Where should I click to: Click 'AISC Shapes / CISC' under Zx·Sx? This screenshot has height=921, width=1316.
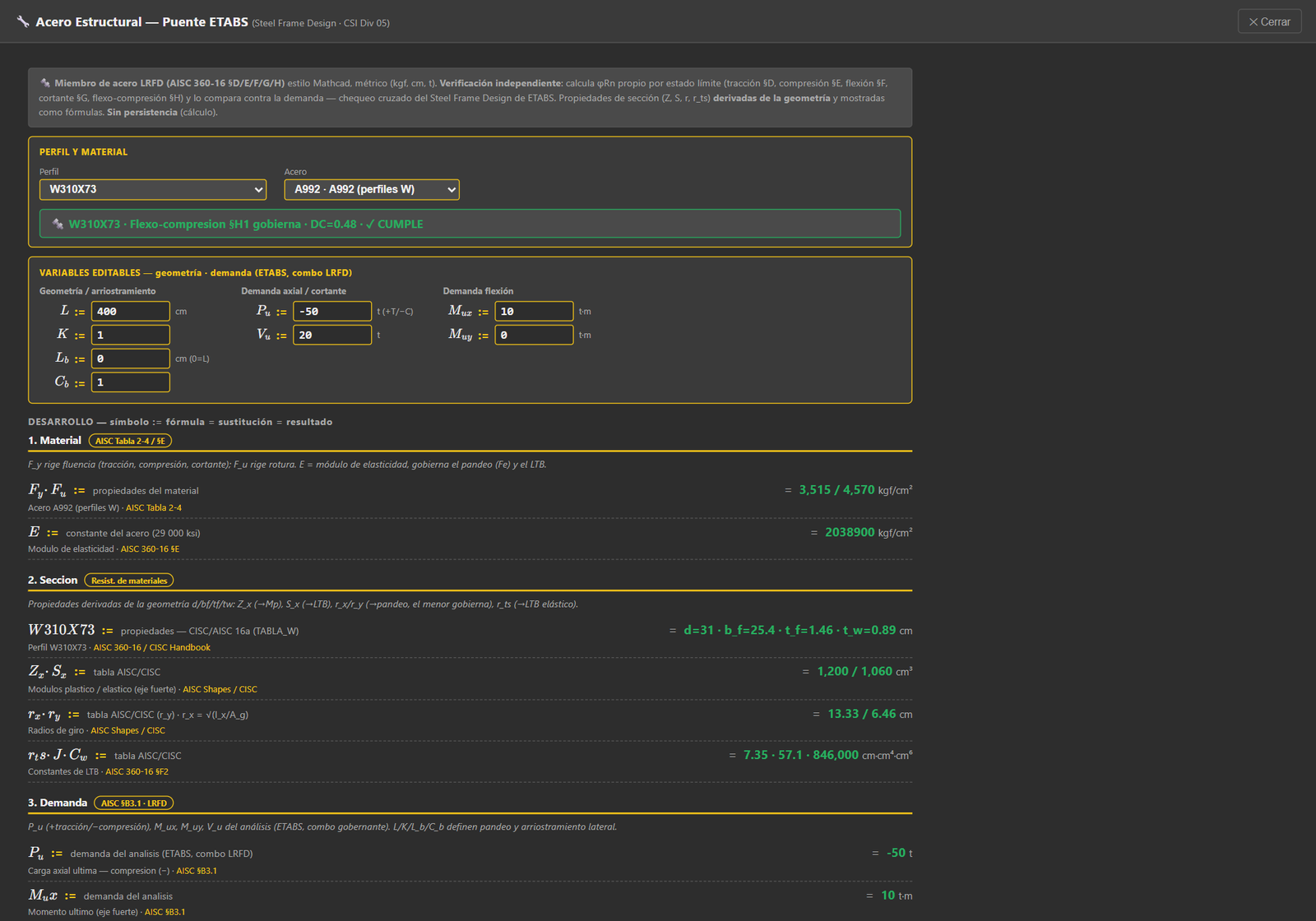(x=220, y=690)
